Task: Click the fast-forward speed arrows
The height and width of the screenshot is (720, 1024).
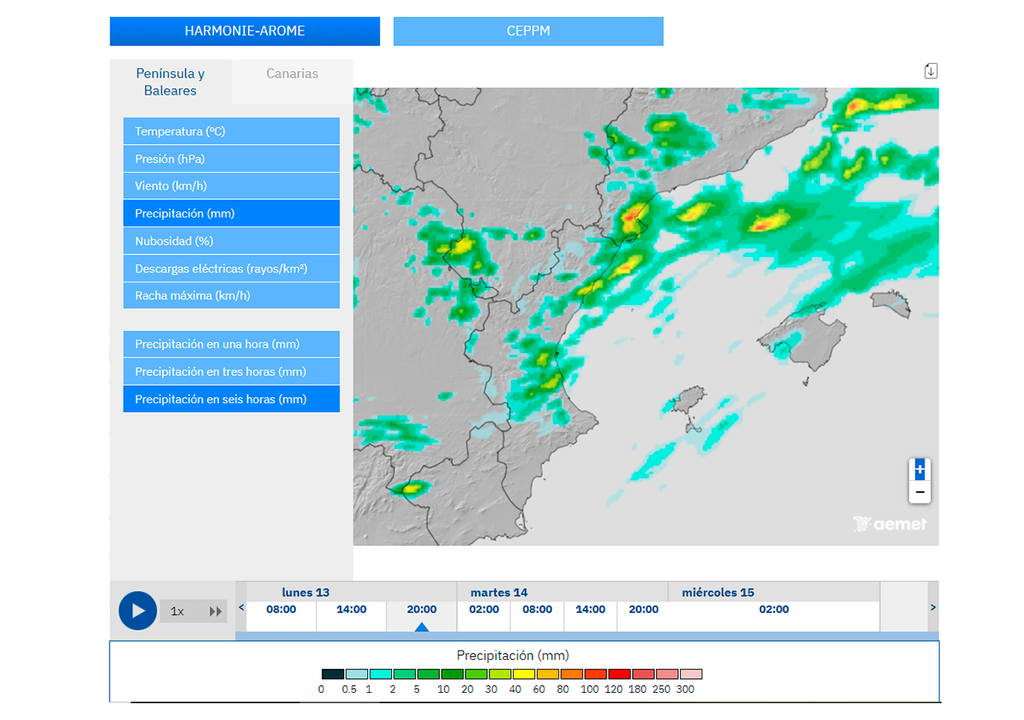Action: (x=215, y=611)
